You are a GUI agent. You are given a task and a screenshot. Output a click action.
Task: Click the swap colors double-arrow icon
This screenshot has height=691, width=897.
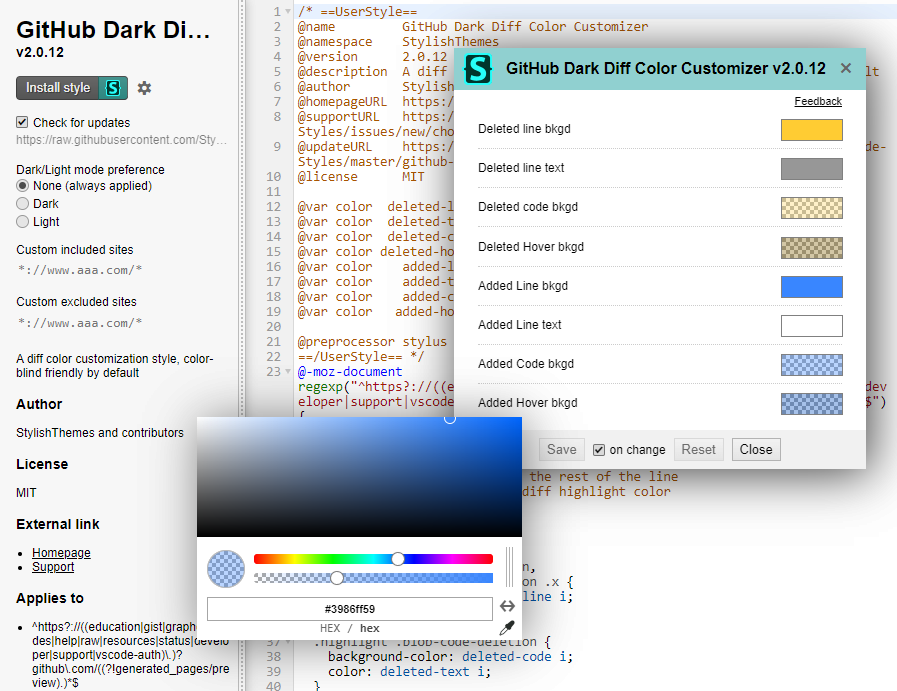click(x=507, y=606)
